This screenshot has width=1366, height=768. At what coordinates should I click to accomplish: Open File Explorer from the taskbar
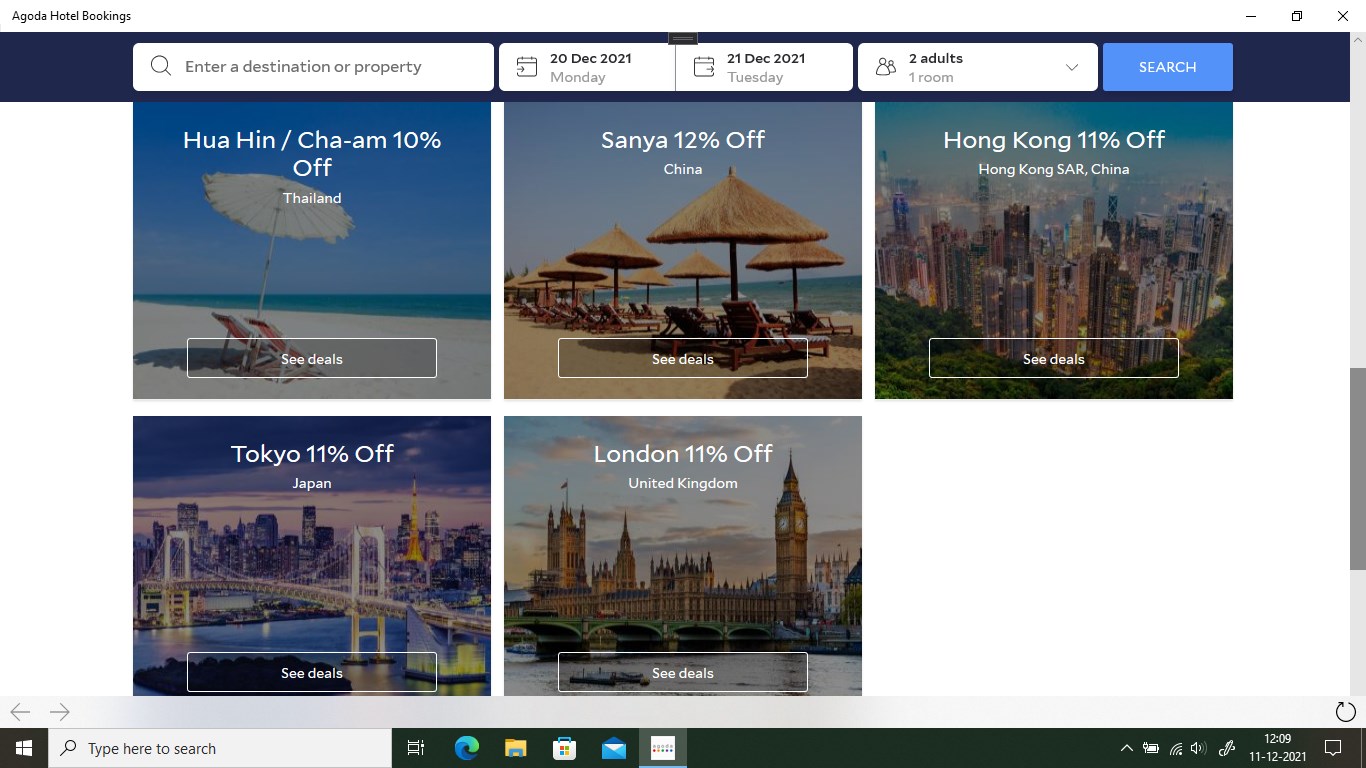[x=515, y=748]
